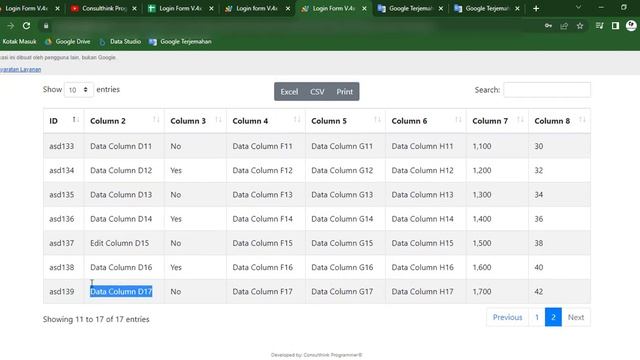Open the Syarat Layanan terms link
The image size is (640, 360).
(x=20, y=69)
